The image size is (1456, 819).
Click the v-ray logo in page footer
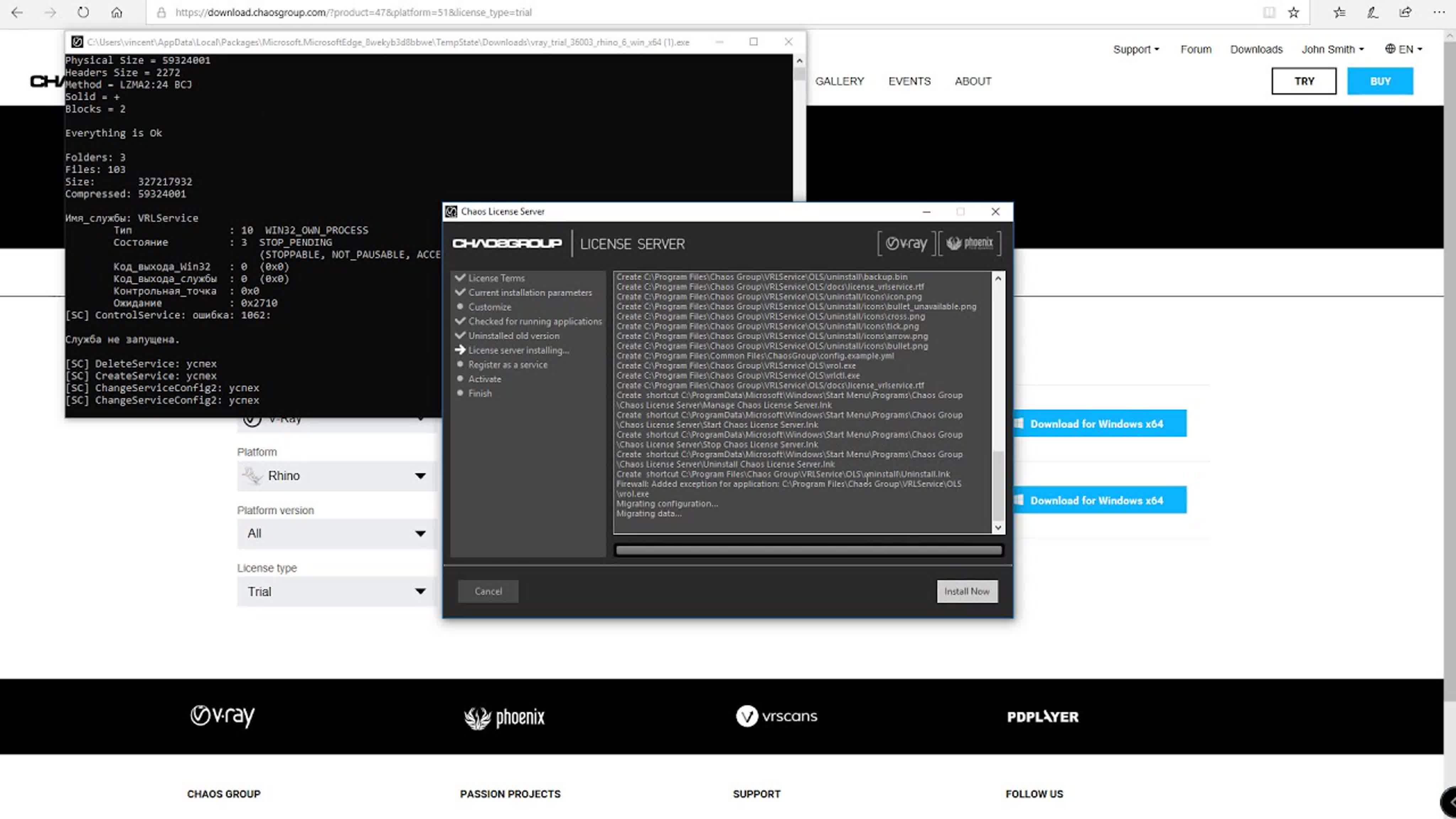[x=223, y=716]
